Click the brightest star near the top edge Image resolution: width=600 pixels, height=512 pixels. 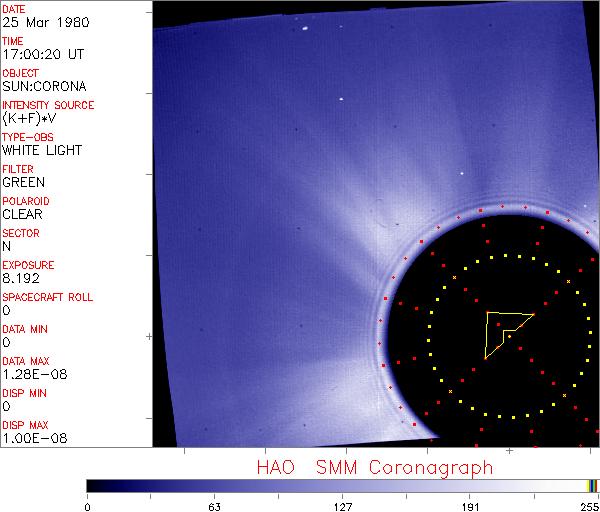[x=305, y=28]
